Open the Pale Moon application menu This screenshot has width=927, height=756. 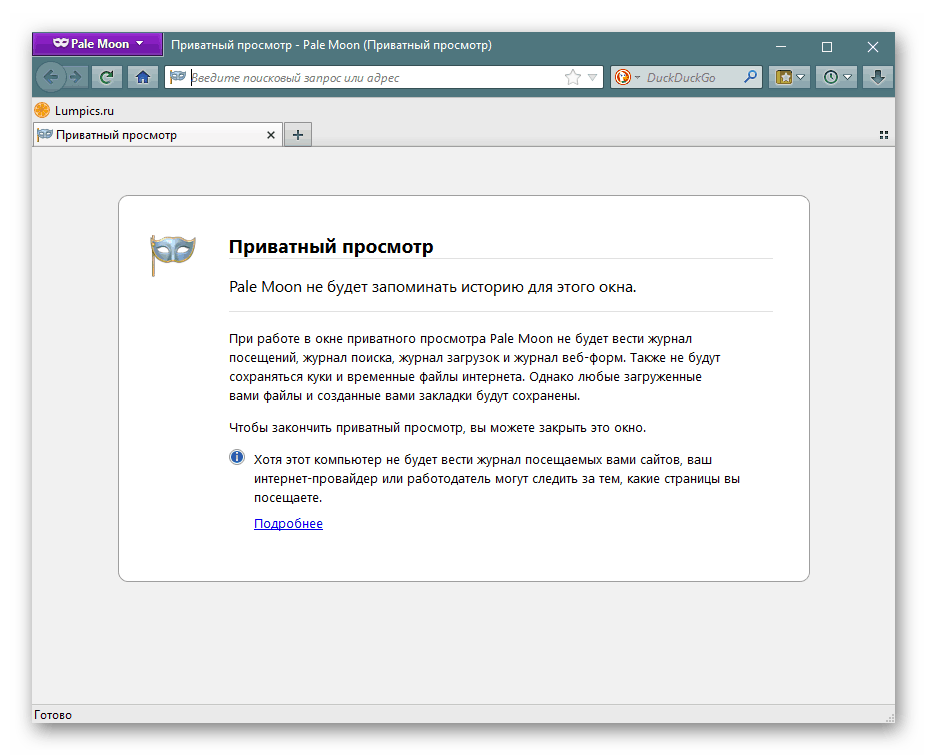coord(98,44)
